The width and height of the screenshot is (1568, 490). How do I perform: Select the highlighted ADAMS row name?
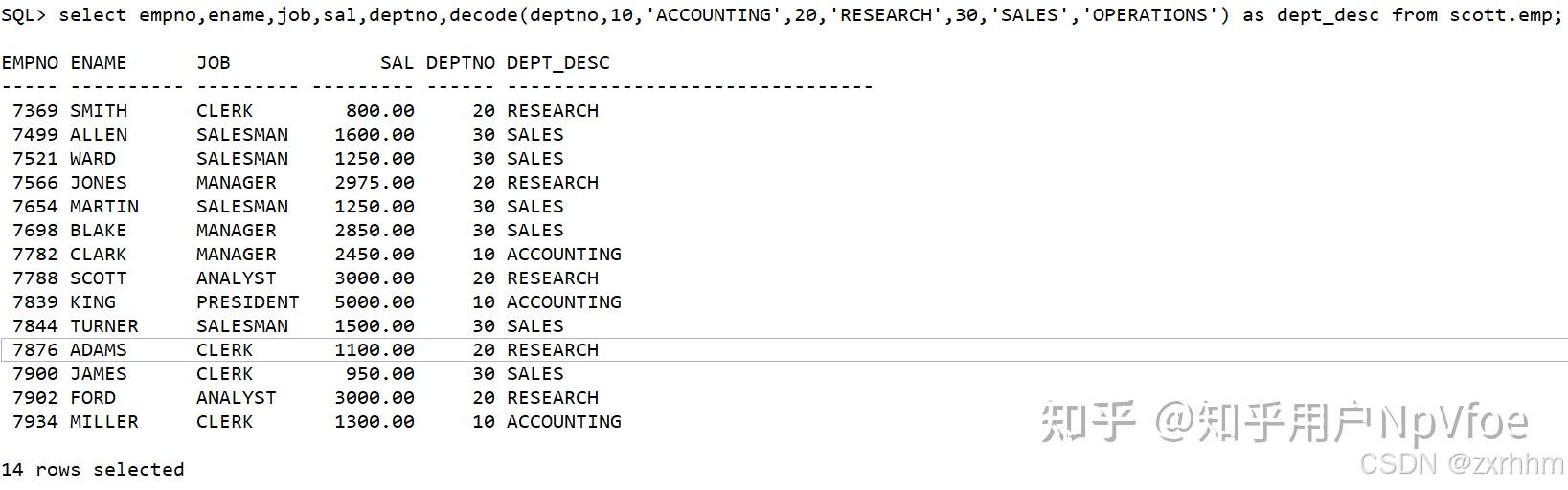[98, 350]
